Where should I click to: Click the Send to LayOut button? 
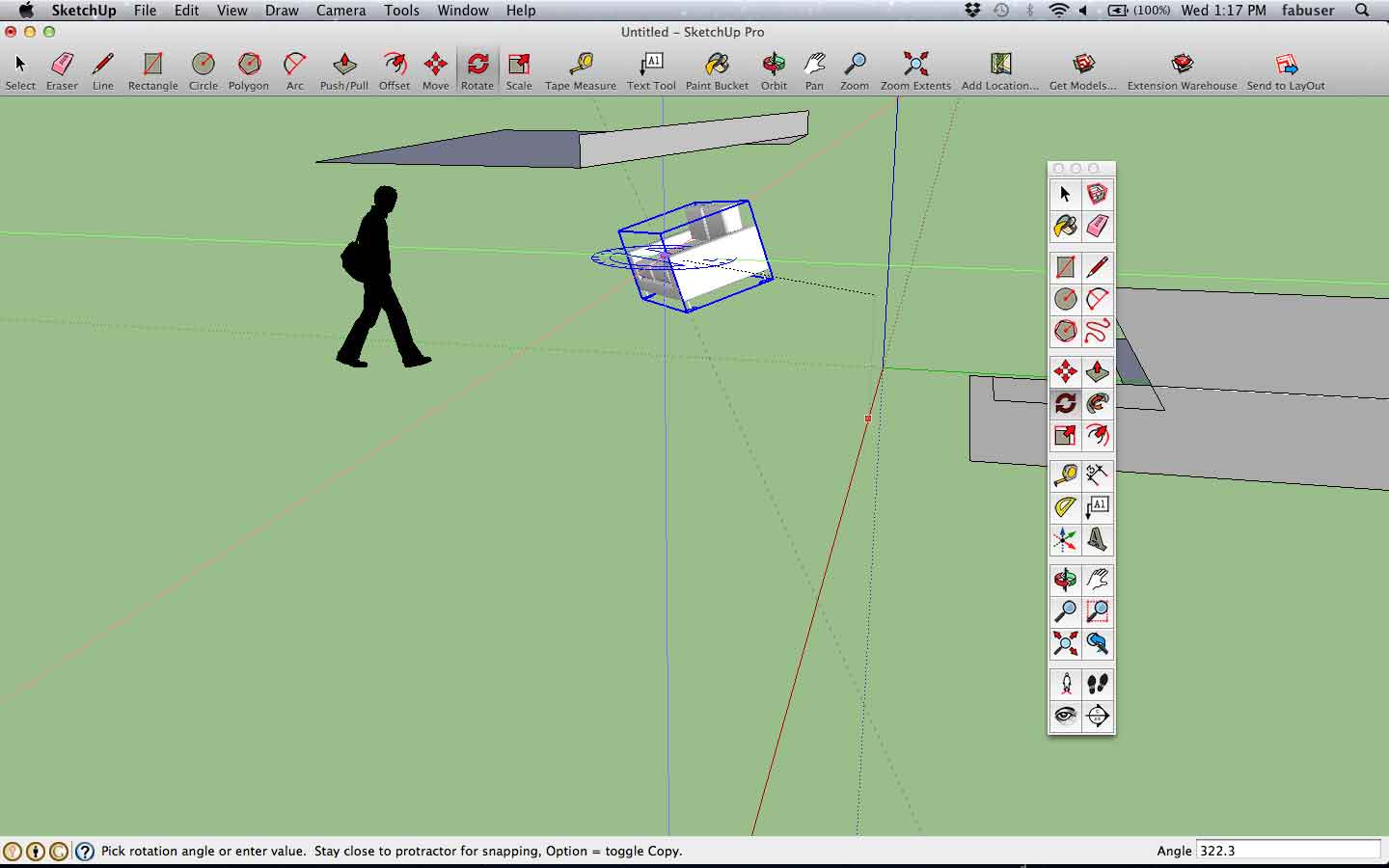[x=1285, y=68]
